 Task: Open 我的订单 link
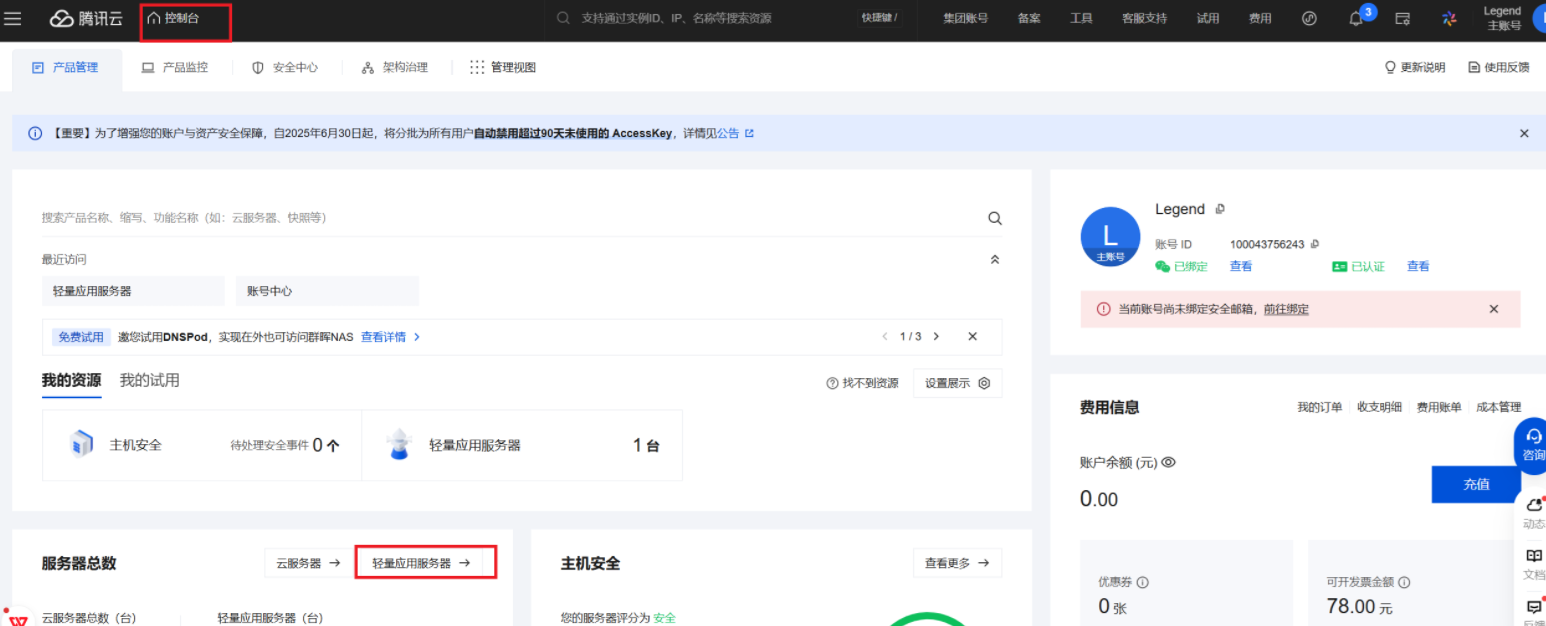click(x=1320, y=407)
